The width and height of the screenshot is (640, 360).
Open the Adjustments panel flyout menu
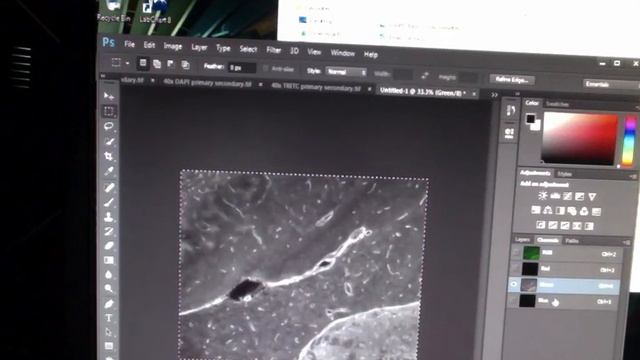coord(632,176)
